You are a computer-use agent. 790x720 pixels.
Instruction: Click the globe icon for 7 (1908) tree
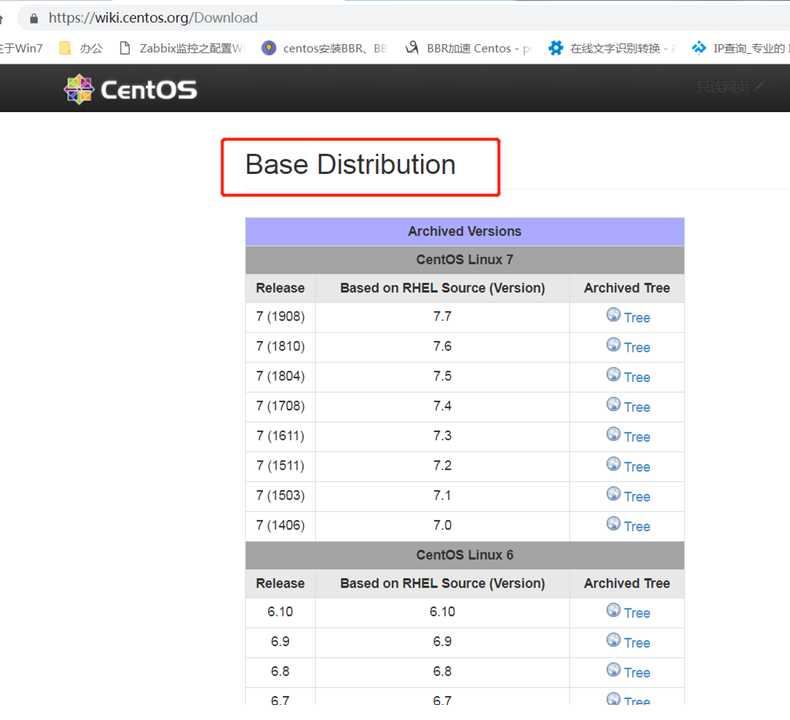(613, 315)
